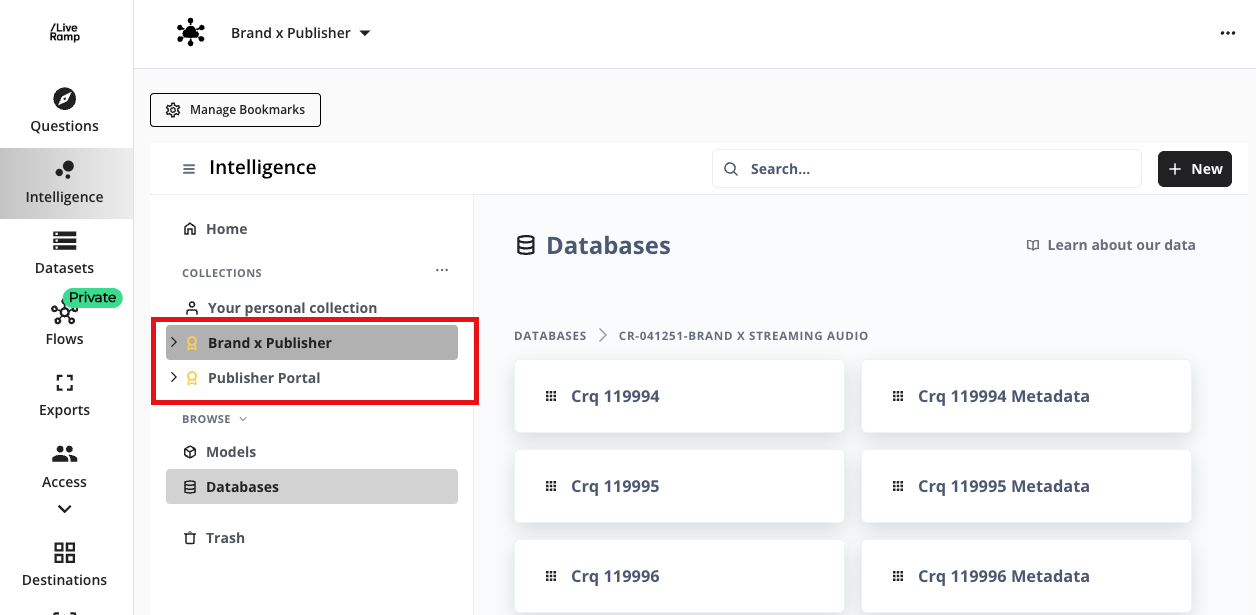Click the Manage Bookmarks button
1256x615 pixels.
coord(235,110)
